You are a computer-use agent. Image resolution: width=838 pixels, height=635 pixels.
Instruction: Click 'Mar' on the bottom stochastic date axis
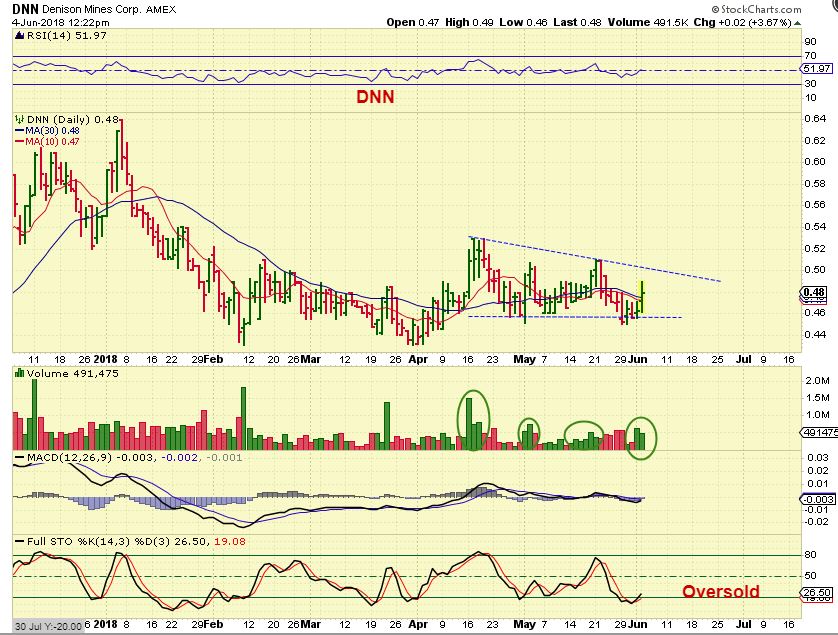tap(311, 624)
